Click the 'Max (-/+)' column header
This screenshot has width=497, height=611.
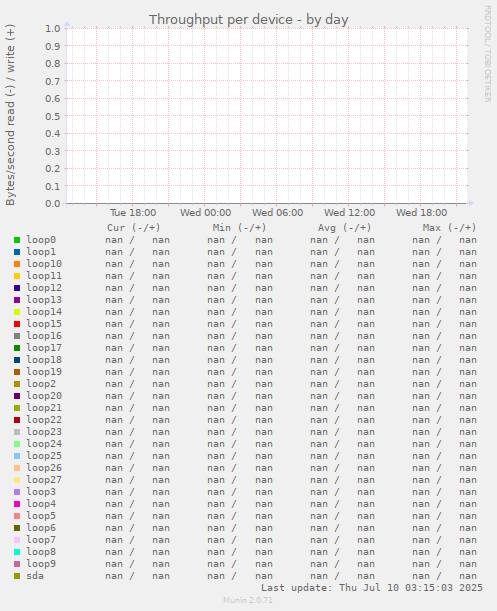pos(449,228)
